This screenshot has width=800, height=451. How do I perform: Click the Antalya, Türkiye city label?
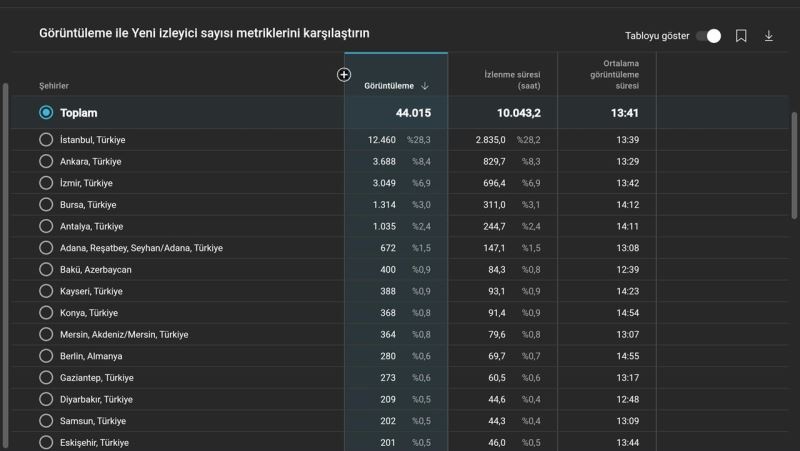tap(91, 227)
